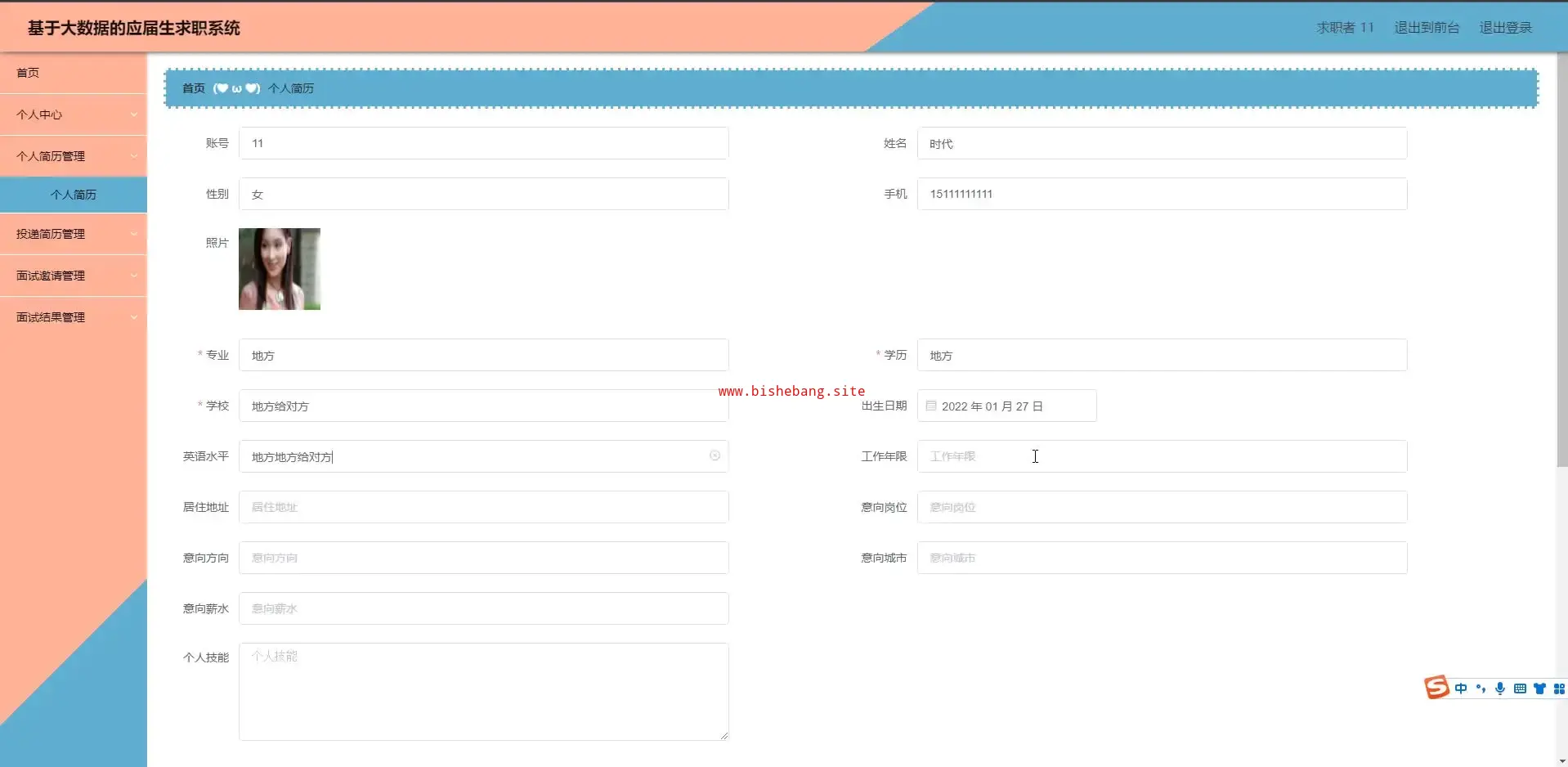Focus the 意向城市 input field
This screenshot has width=1568, height=767.
coord(1162,558)
